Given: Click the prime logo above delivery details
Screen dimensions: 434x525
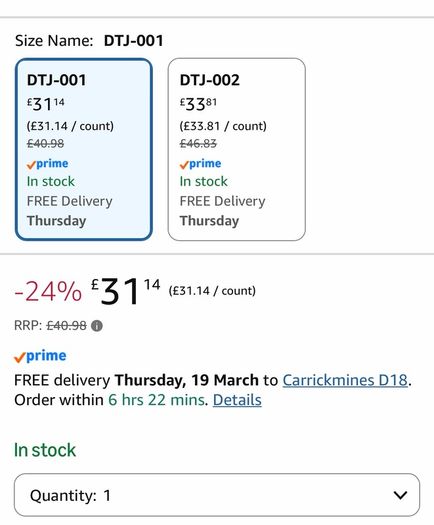Looking at the screenshot, I should point(40,356).
